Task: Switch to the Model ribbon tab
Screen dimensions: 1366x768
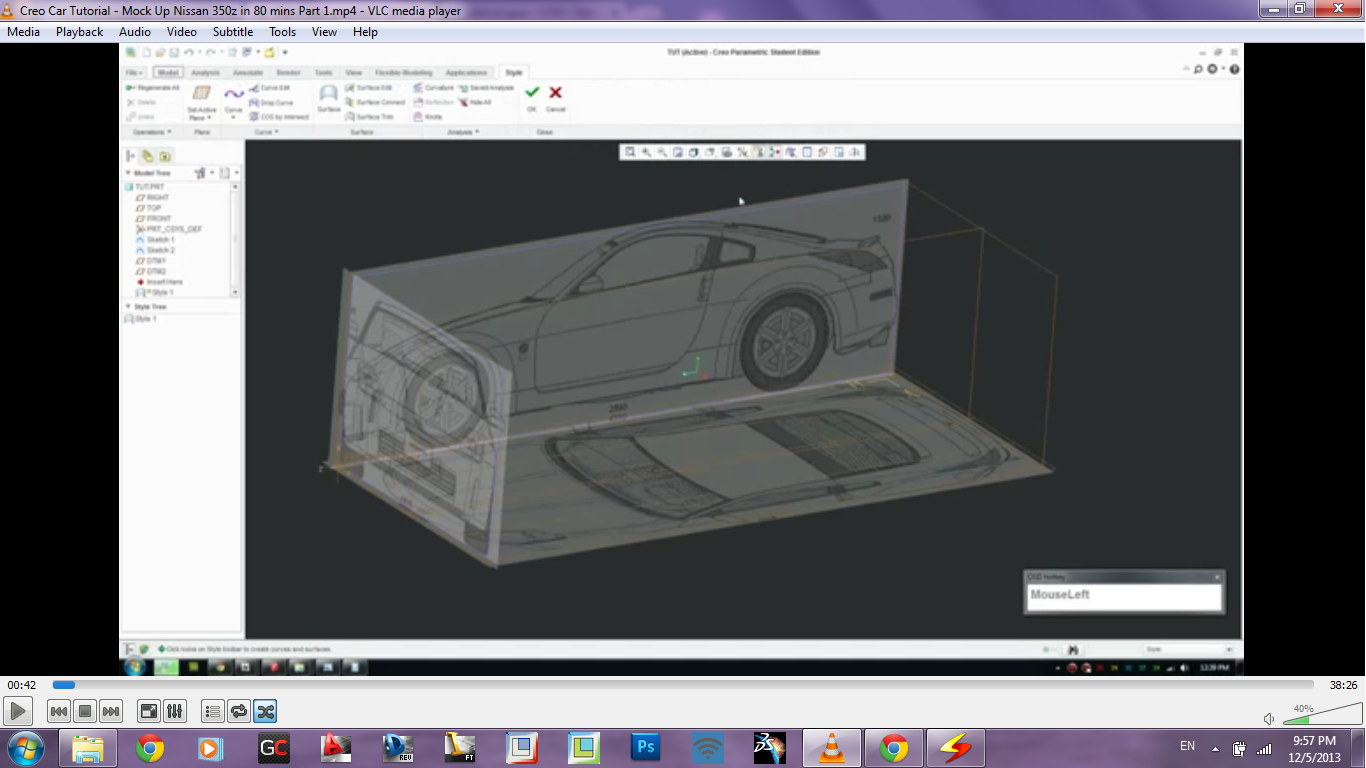Action: pyautogui.click(x=167, y=72)
